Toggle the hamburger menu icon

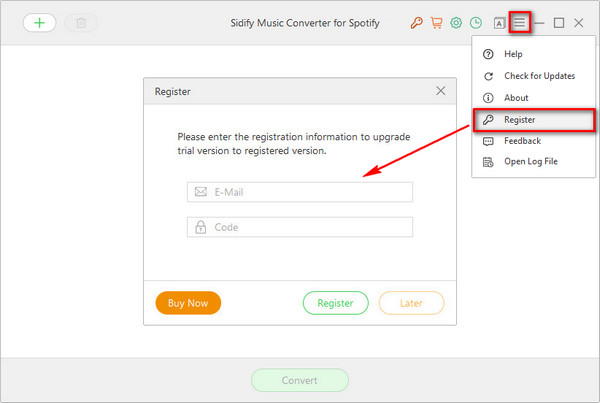[x=519, y=23]
